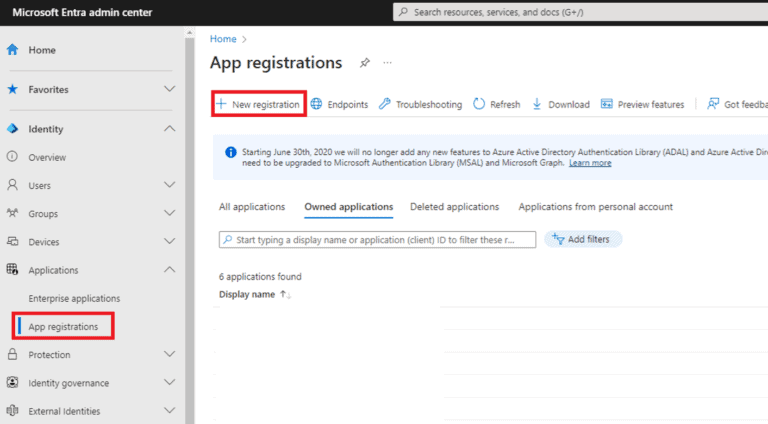The height and width of the screenshot is (424, 768).
Task: Click the Home breadcrumb link
Action: [x=223, y=39]
